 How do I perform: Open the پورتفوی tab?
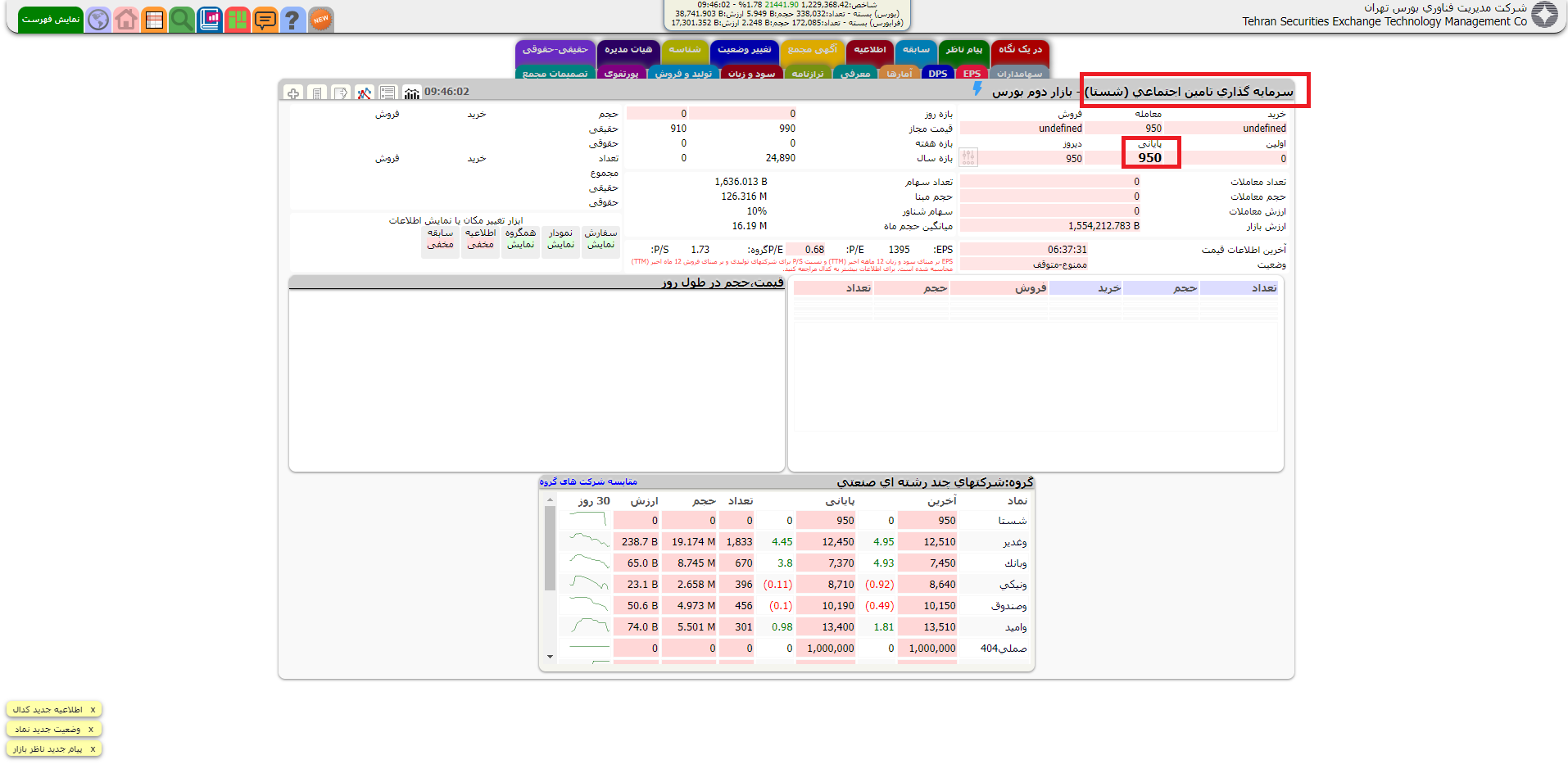621,74
